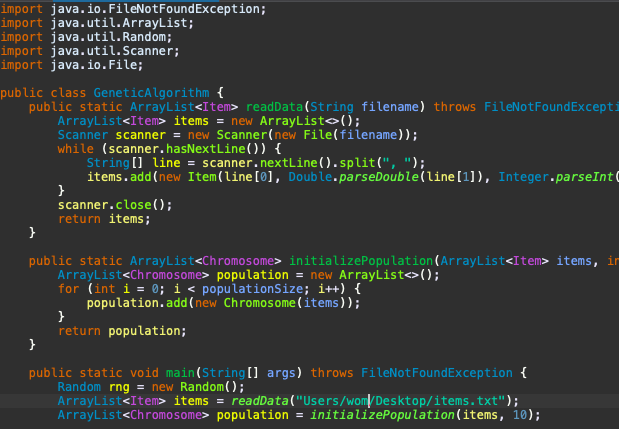Viewport: 619px width, 429px height.
Task: Click the split method call
Action: tap(357, 163)
